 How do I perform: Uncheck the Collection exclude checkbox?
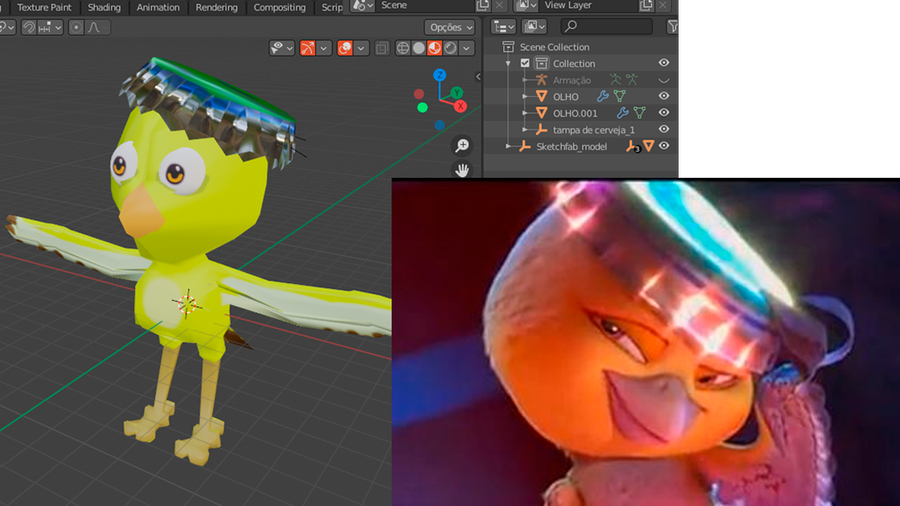[x=525, y=63]
